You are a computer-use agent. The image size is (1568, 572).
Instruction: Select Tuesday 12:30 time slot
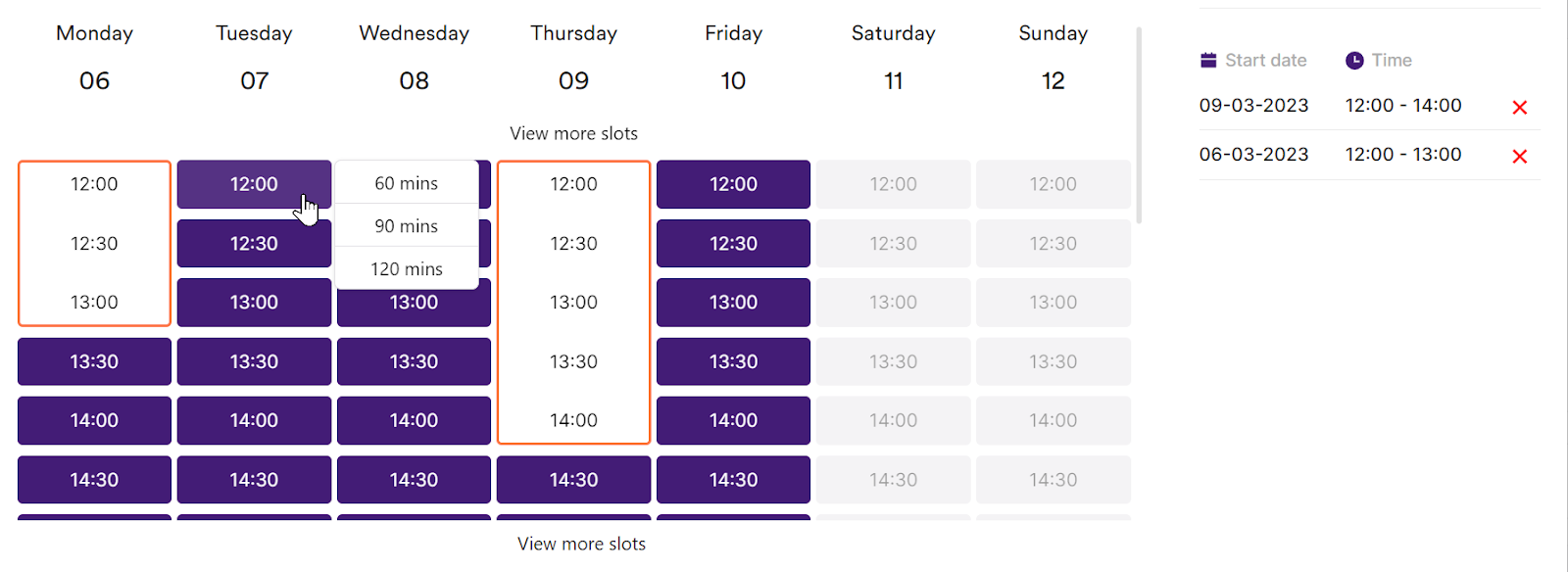[254, 244]
